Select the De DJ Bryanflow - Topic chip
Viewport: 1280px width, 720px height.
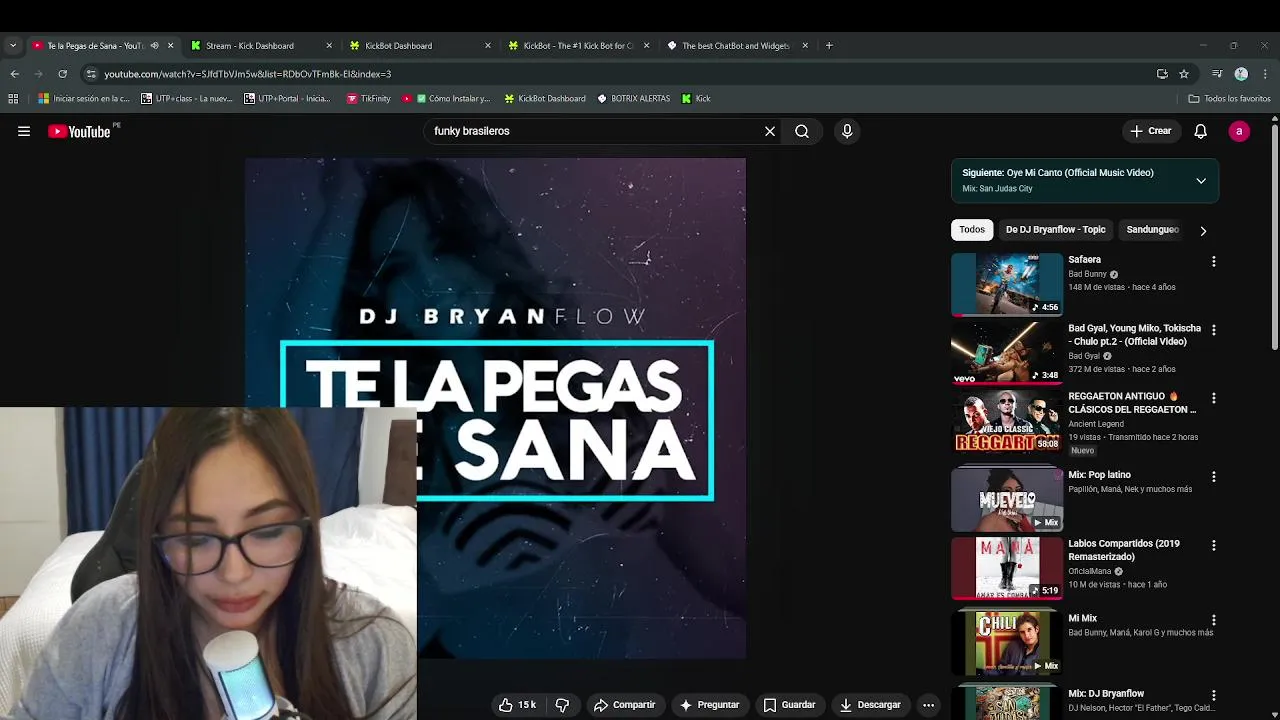point(1055,230)
